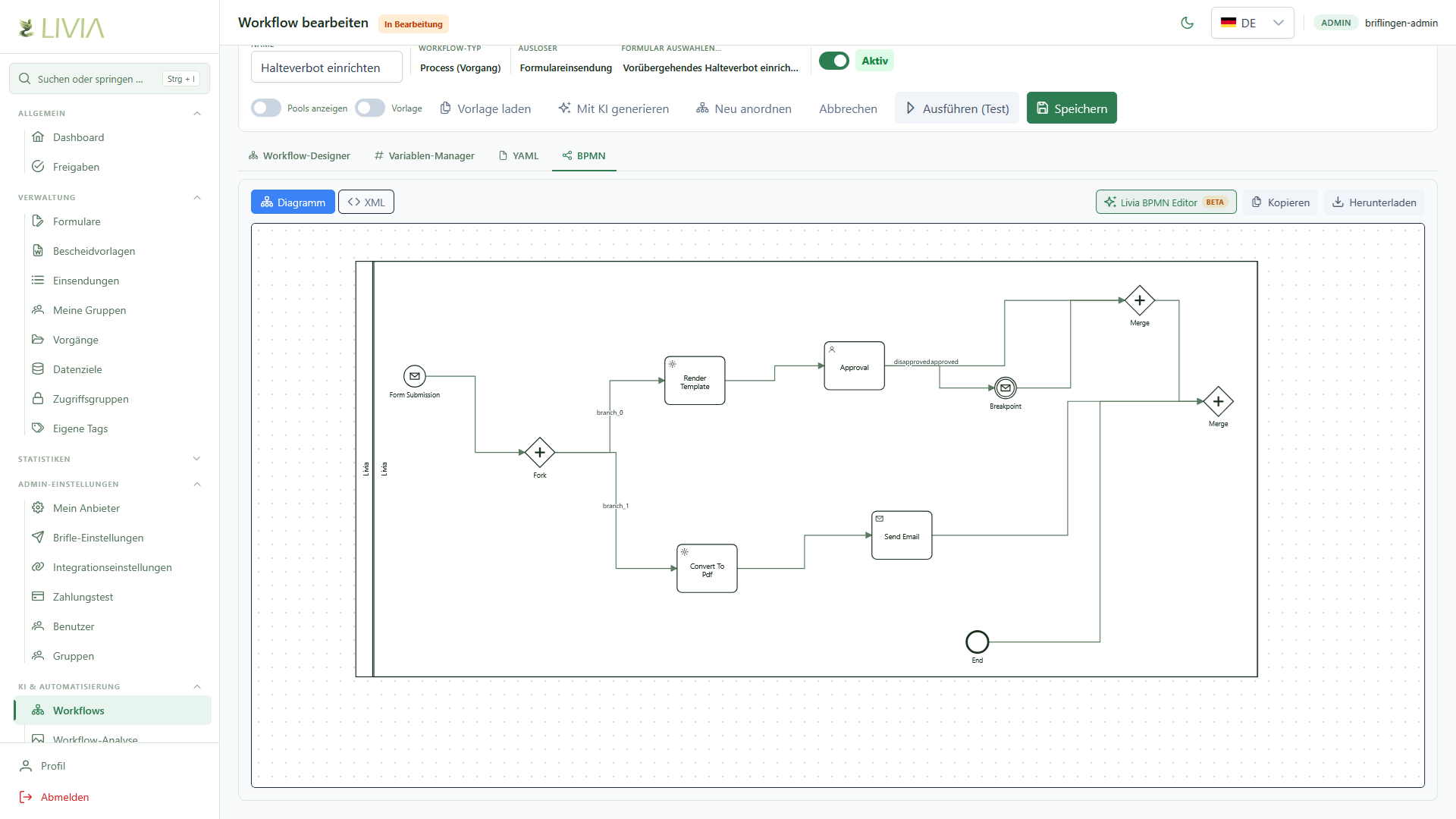Screen dimensions: 1456x819
Task: Click Abmelden to log out
Action: pos(109,797)
